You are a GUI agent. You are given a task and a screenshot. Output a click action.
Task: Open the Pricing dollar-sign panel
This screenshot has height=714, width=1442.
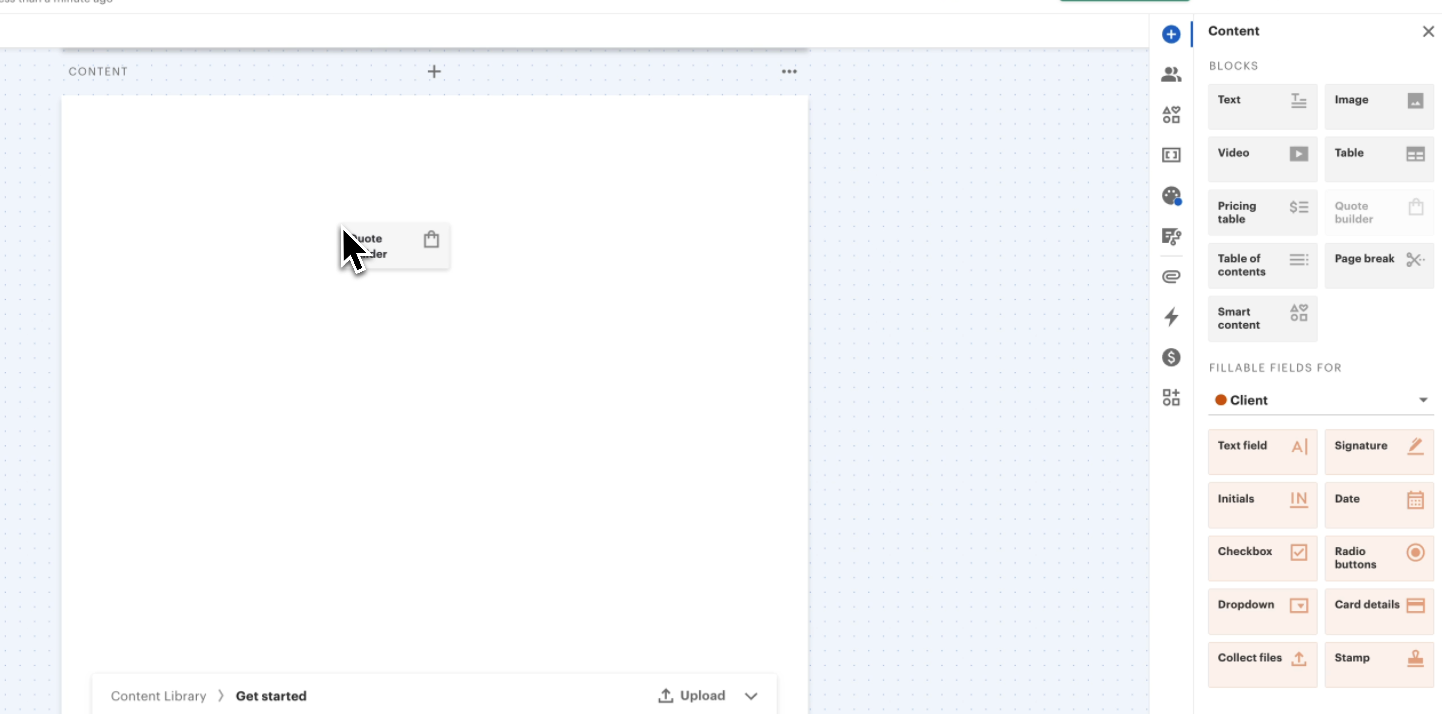click(1171, 357)
